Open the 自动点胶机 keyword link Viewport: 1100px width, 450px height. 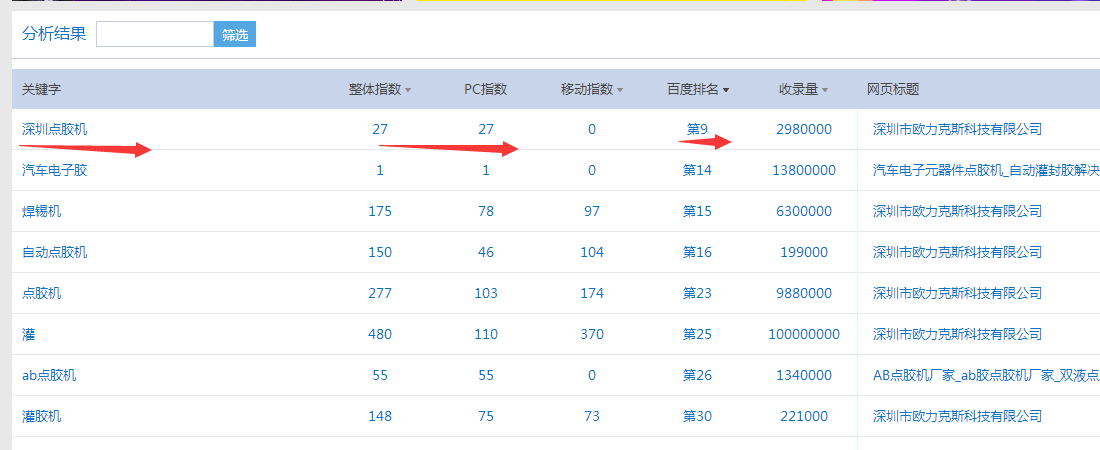tap(55, 252)
